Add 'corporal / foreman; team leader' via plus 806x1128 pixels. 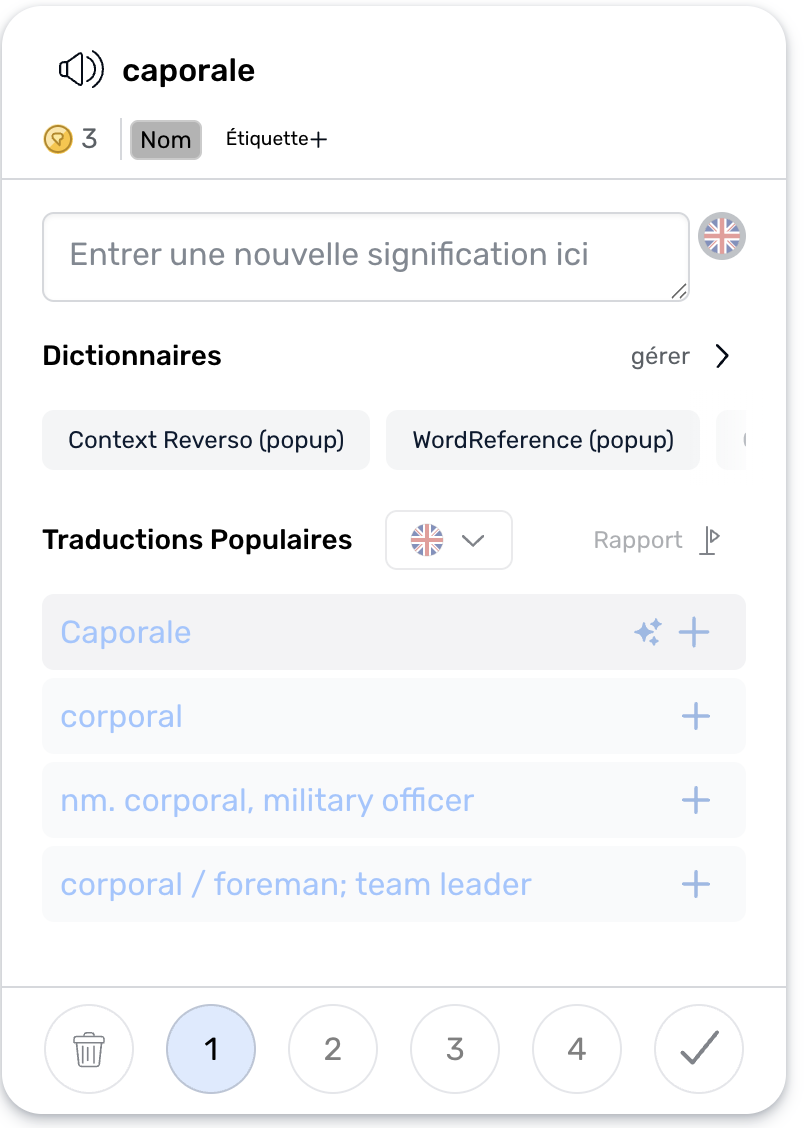tap(695, 884)
